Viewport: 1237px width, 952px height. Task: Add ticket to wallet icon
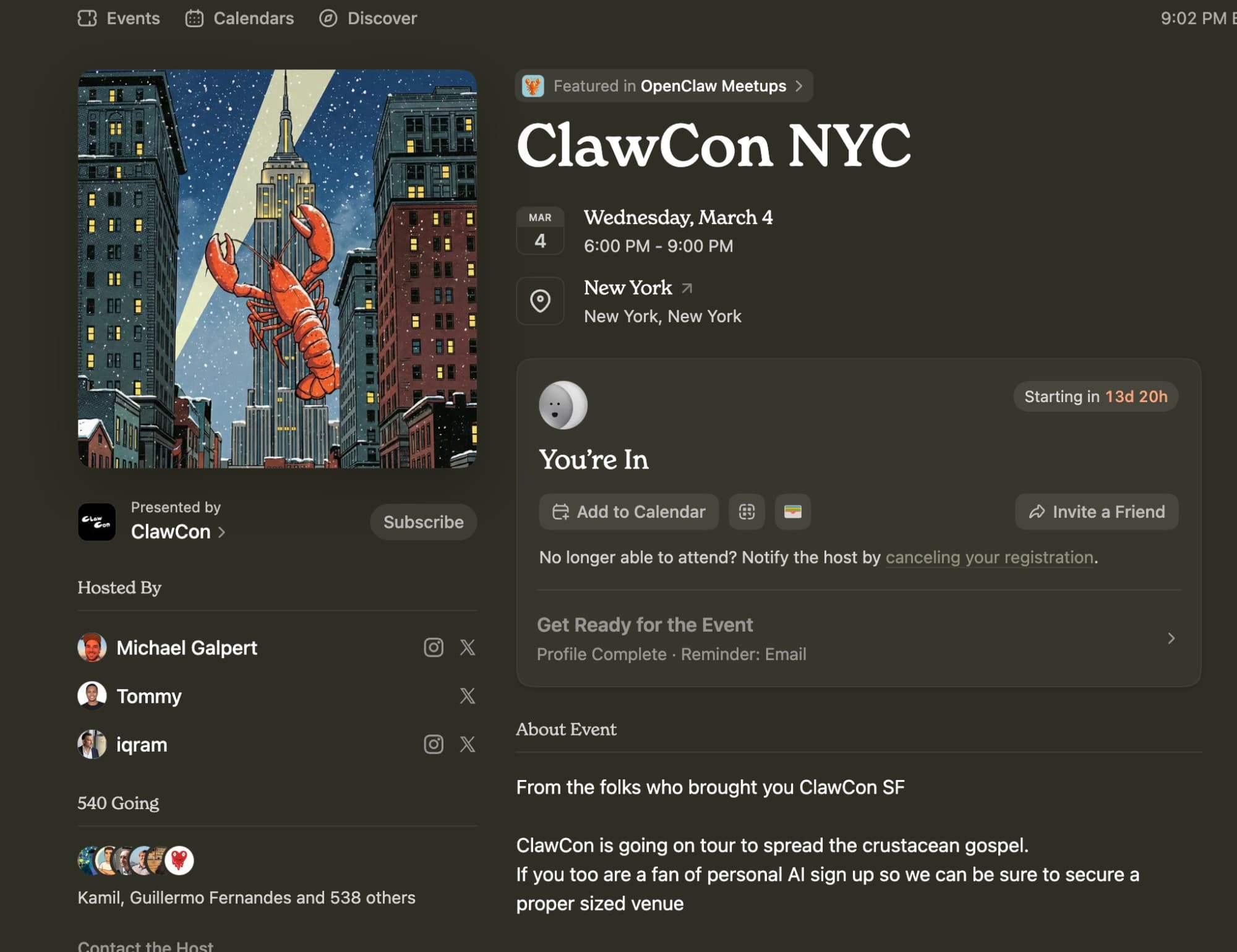[x=792, y=512]
